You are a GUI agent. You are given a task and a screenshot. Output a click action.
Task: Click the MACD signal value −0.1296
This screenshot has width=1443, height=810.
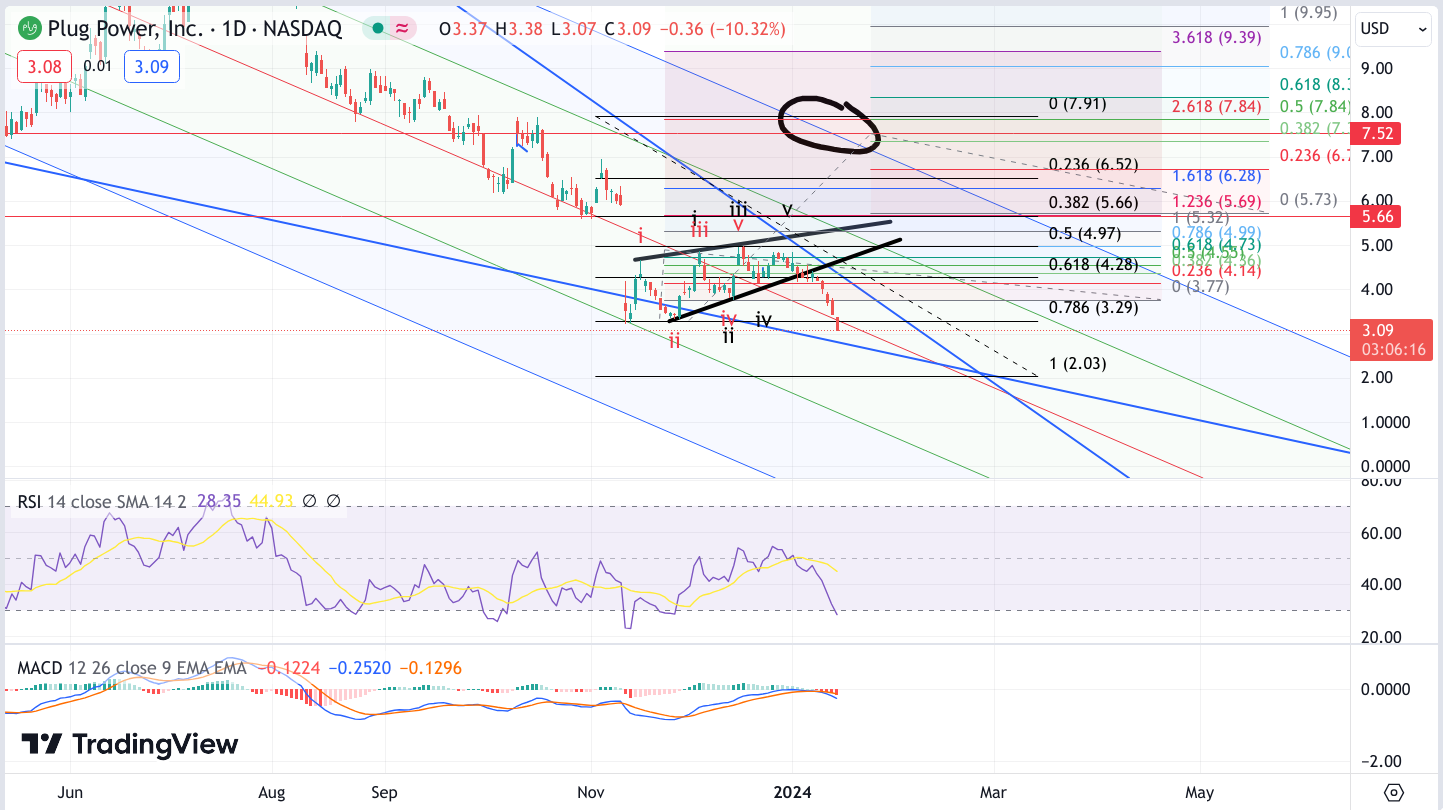tap(431, 668)
